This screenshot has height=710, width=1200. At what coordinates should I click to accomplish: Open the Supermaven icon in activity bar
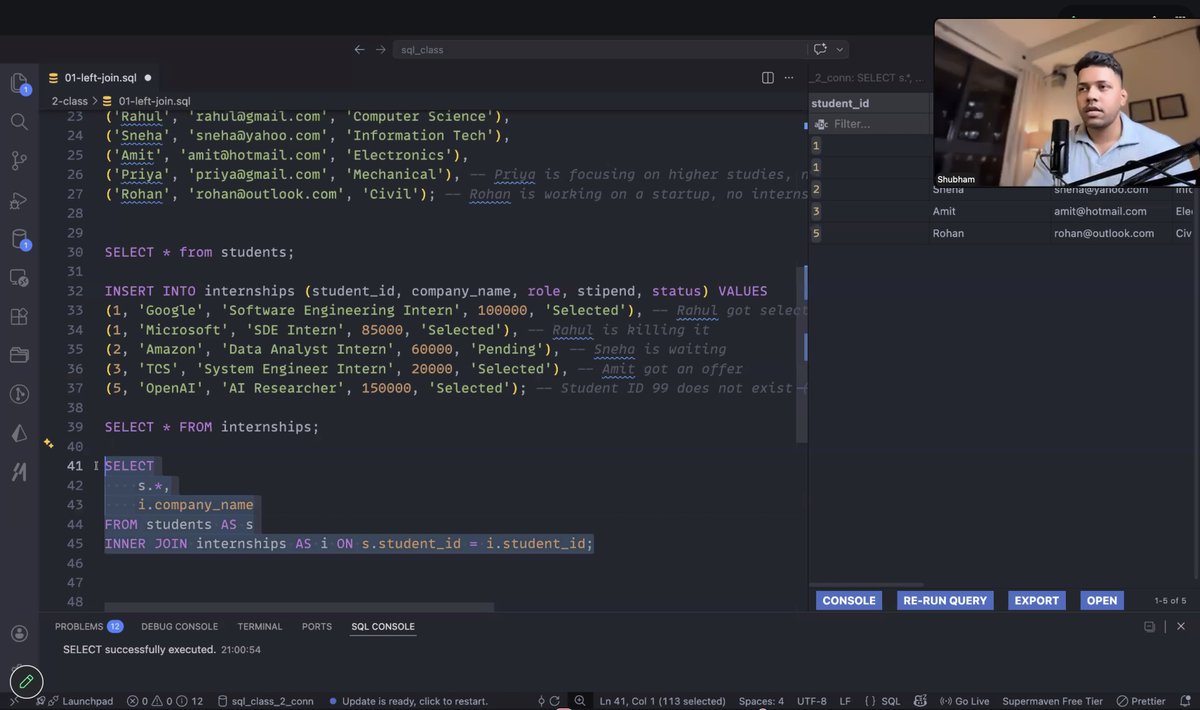19,472
